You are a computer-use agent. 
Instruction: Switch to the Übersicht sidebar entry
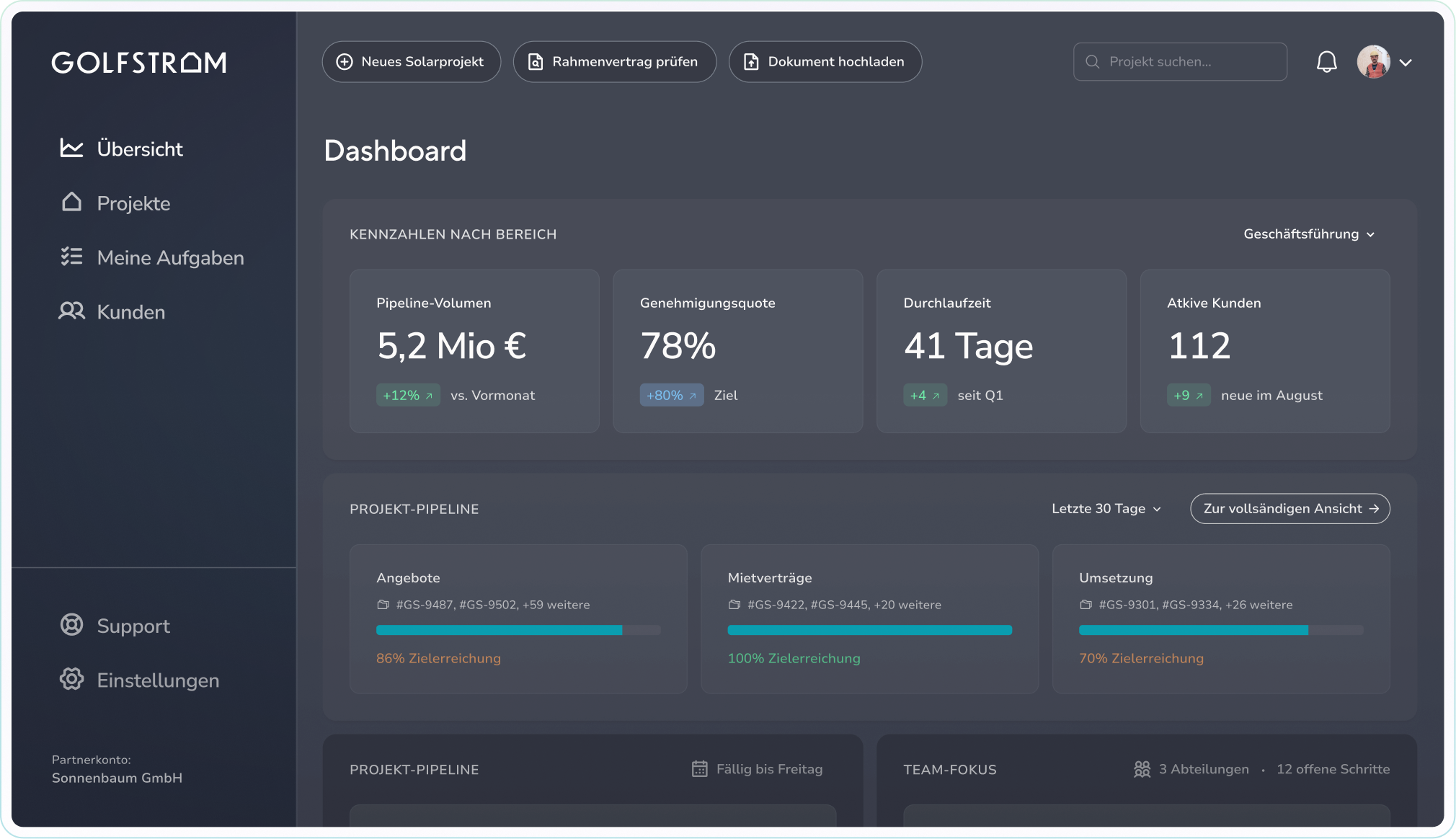[140, 148]
